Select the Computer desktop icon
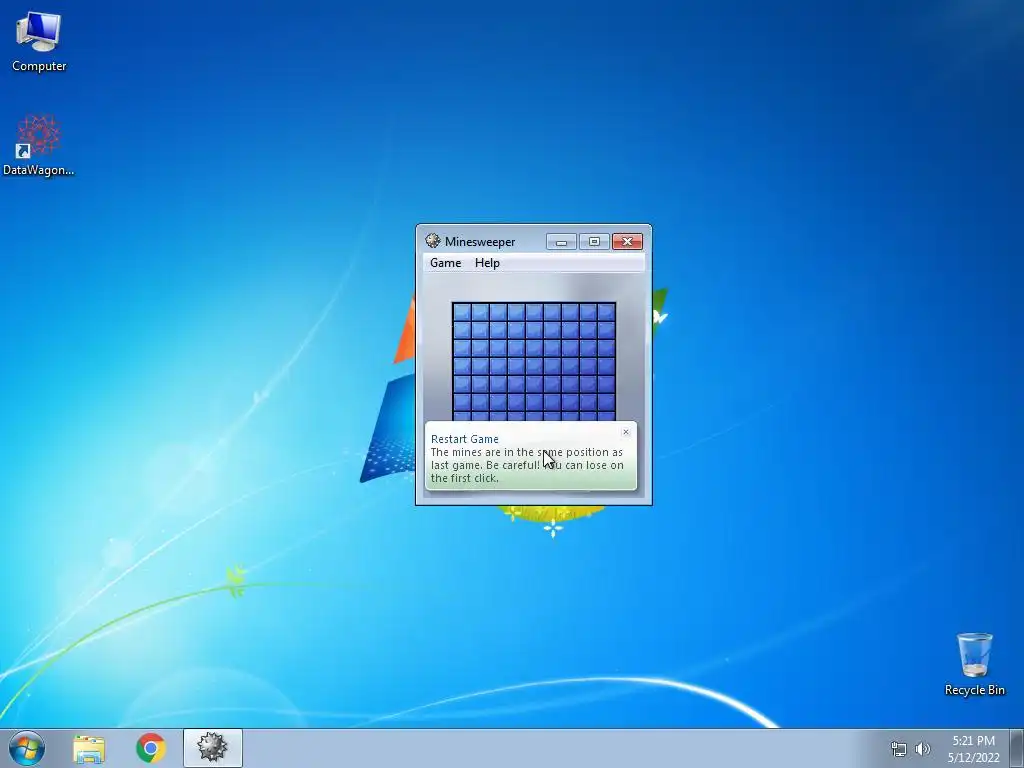 click(39, 42)
